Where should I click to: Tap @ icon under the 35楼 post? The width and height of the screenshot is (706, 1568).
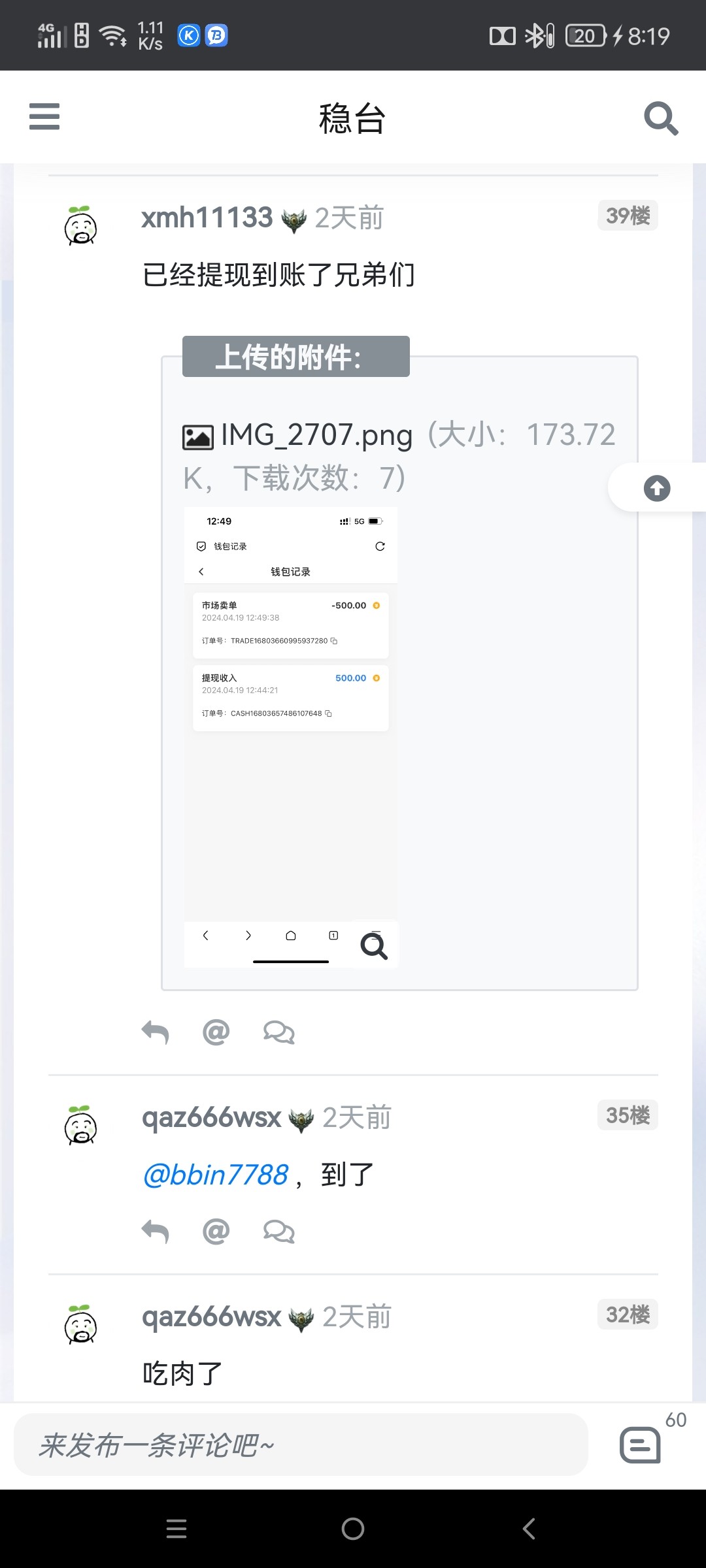point(216,1232)
